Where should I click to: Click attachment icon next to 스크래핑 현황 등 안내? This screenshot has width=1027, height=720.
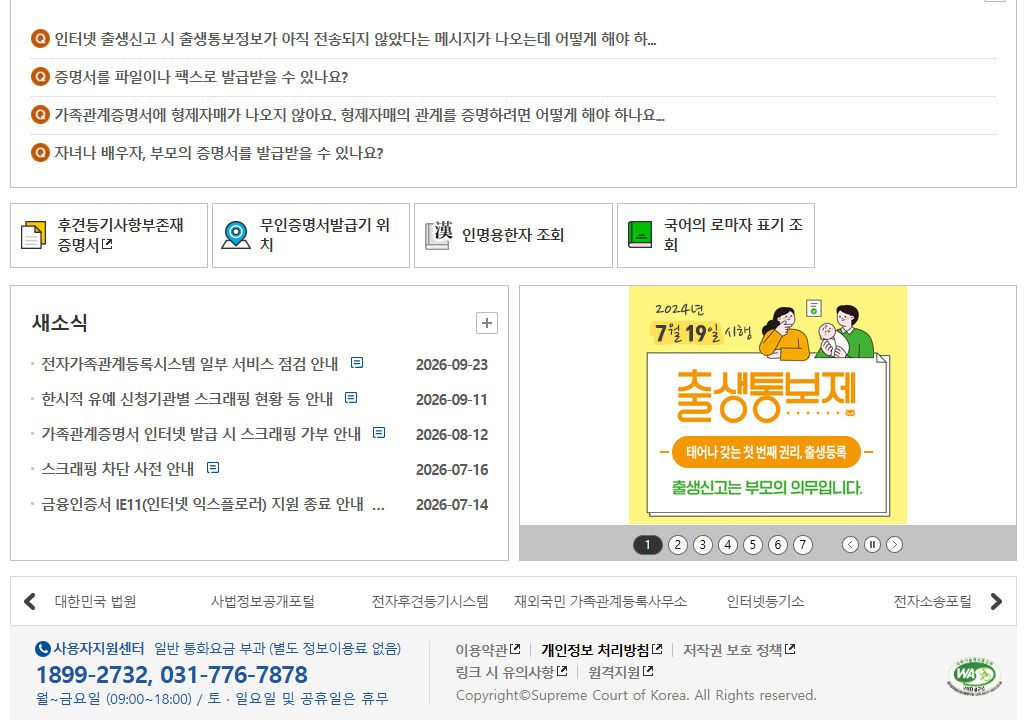[351, 398]
